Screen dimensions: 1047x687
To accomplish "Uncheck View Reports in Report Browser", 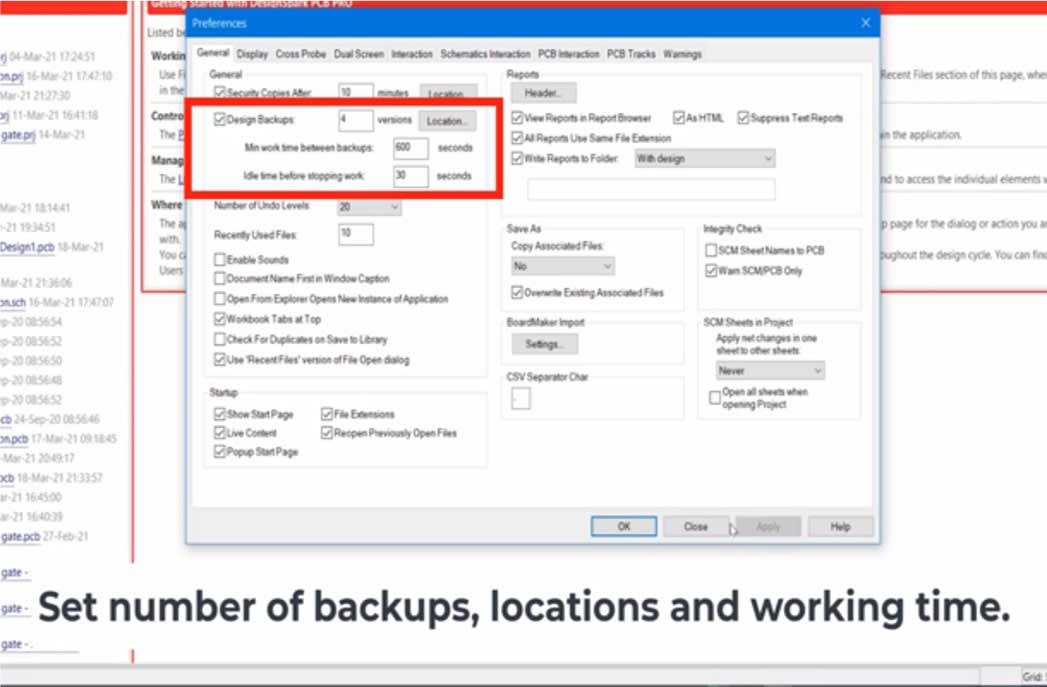I will click(517, 118).
